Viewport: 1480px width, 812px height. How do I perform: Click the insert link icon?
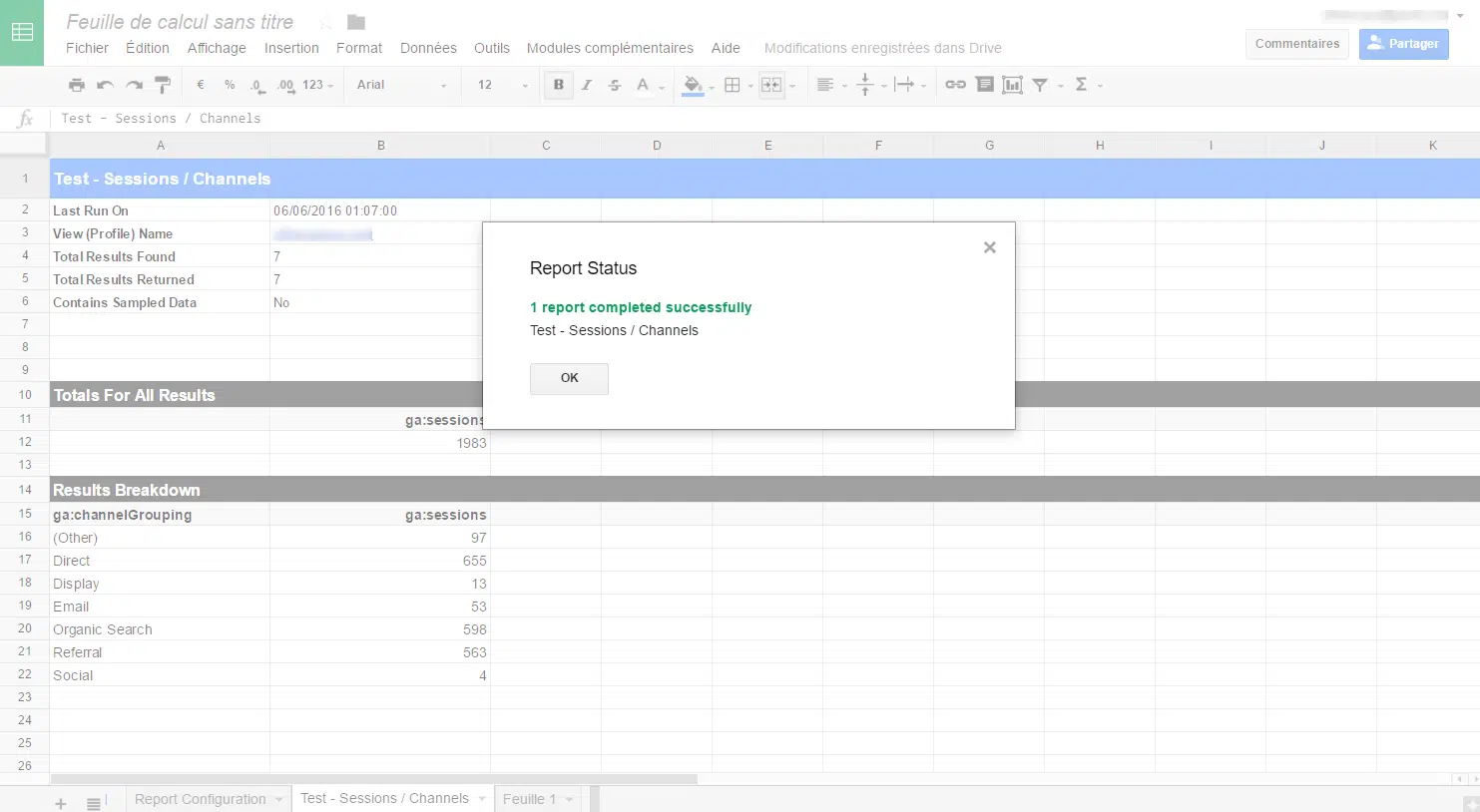click(955, 85)
